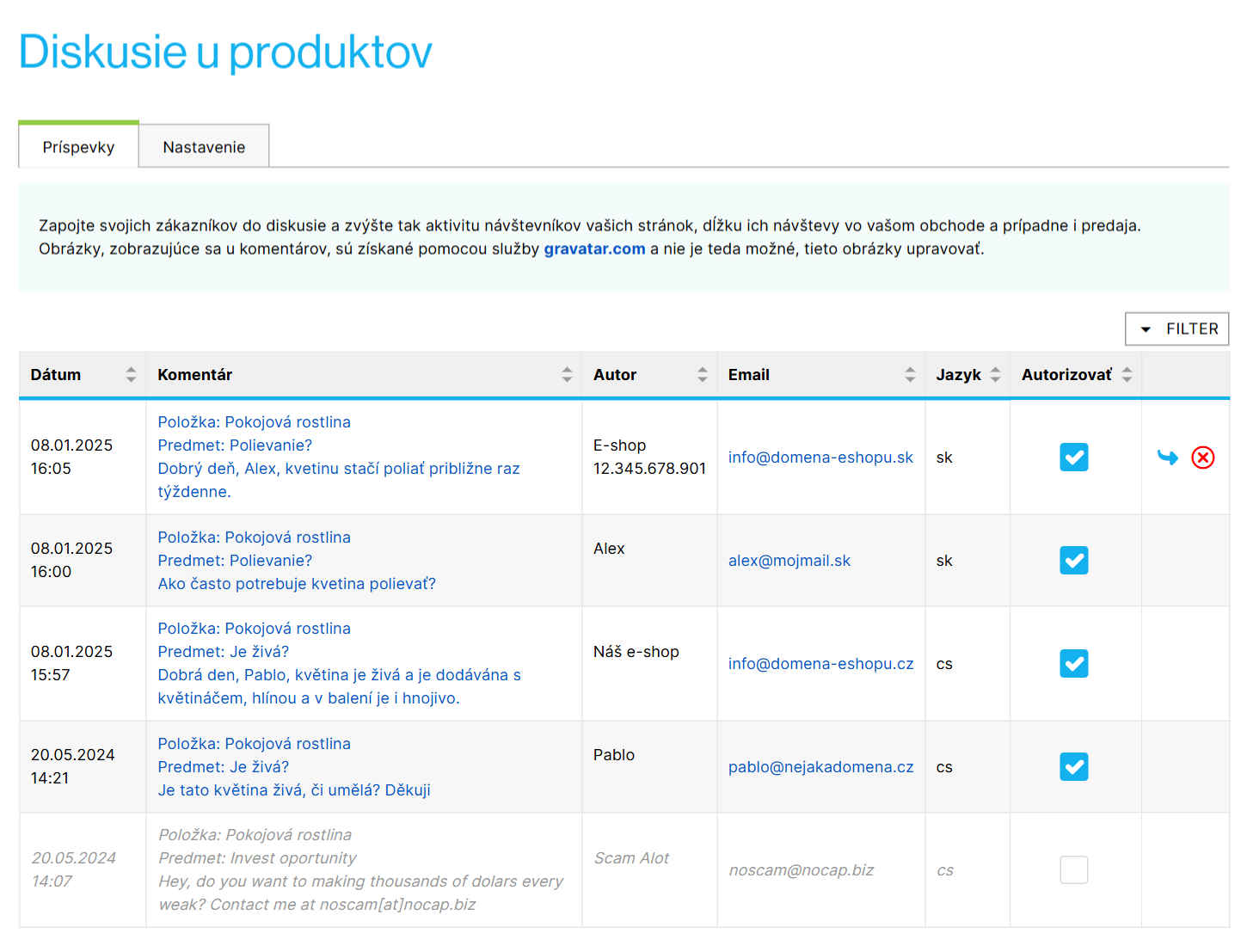Screen dimensions: 1247x952
Task: Open the FILTER dropdown
Action: [x=1176, y=329]
